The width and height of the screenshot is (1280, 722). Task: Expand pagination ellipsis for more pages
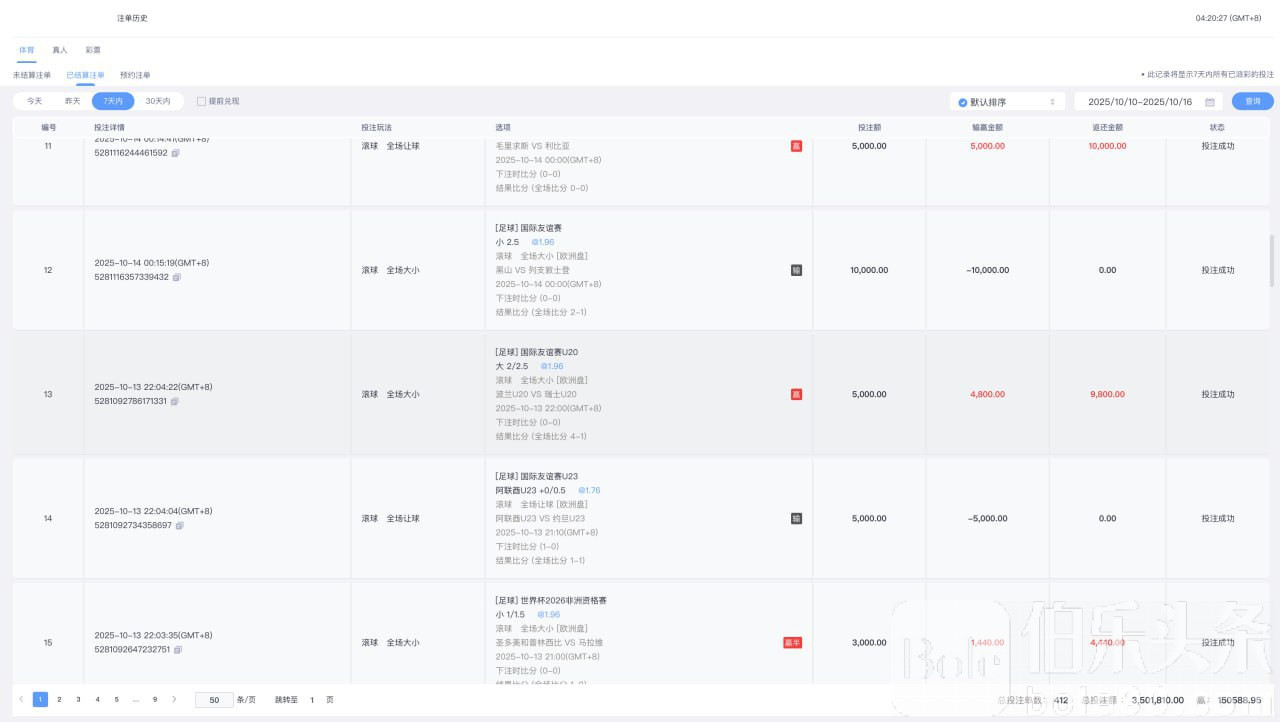pos(136,700)
